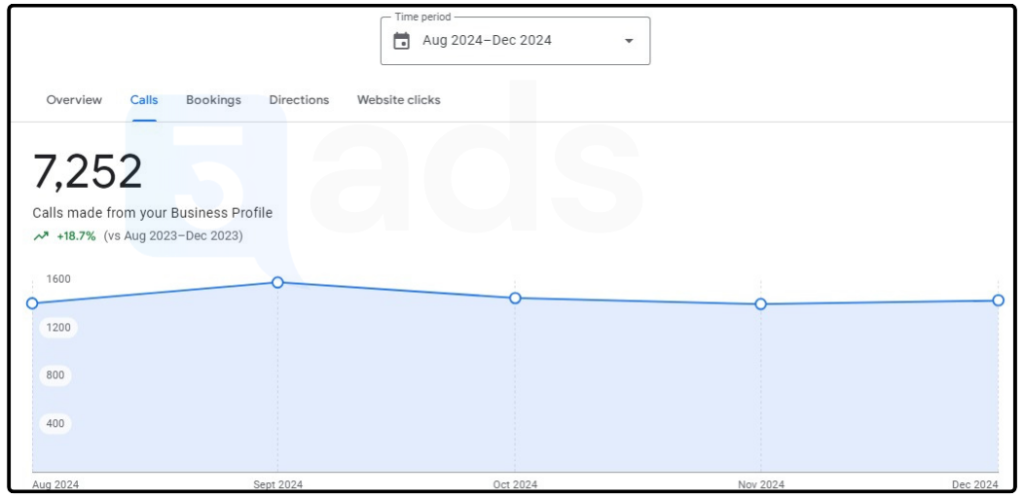Image resolution: width=1024 pixels, height=497 pixels.
Task: Click the calendar icon in Time period
Action: pos(402,41)
